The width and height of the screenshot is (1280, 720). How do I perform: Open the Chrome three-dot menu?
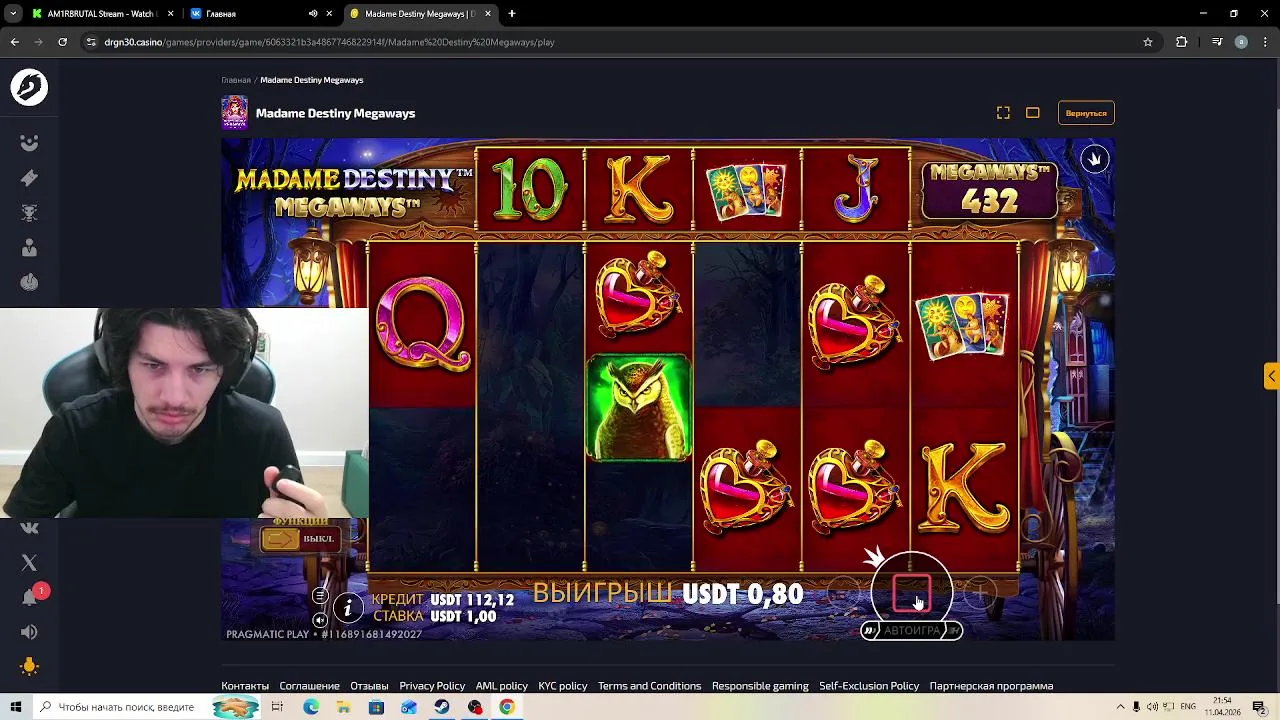point(1264,42)
